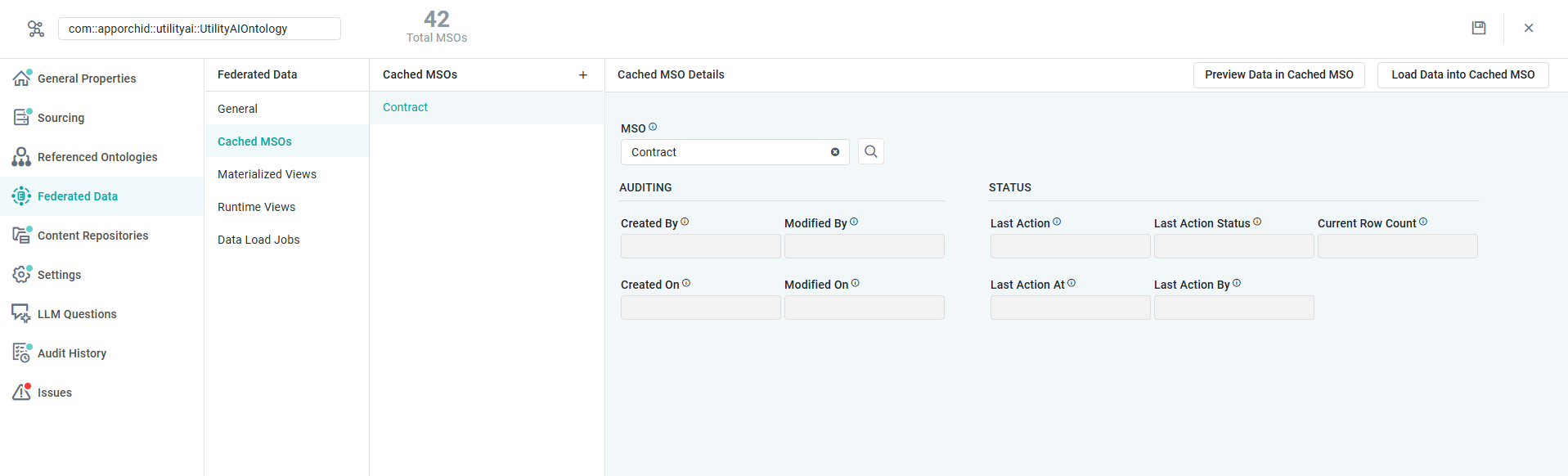Screen dimensions: 1568x476
Task: Click info icon beside Last Action Status
Action: pyautogui.click(x=1257, y=222)
